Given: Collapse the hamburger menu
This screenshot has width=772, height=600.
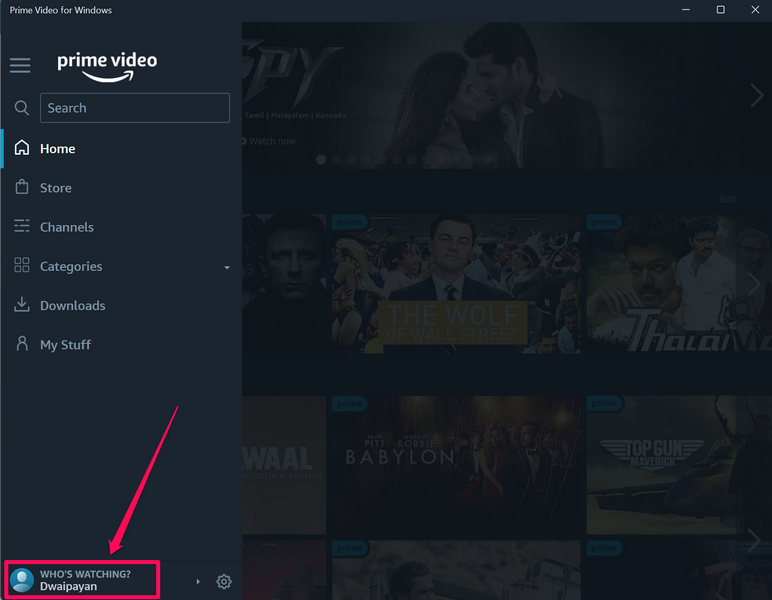Looking at the screenshot, I should pos(20,65).
